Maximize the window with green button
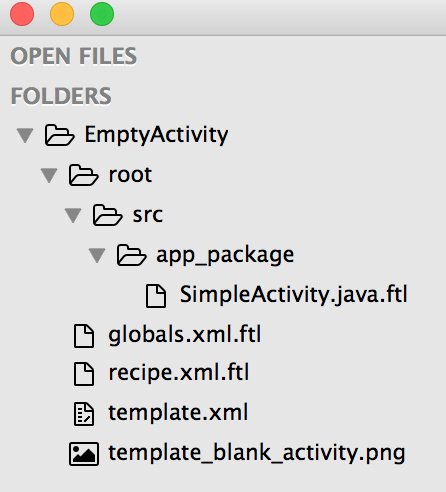The height and width of the screenshot is (492, 446). [102, 14]
